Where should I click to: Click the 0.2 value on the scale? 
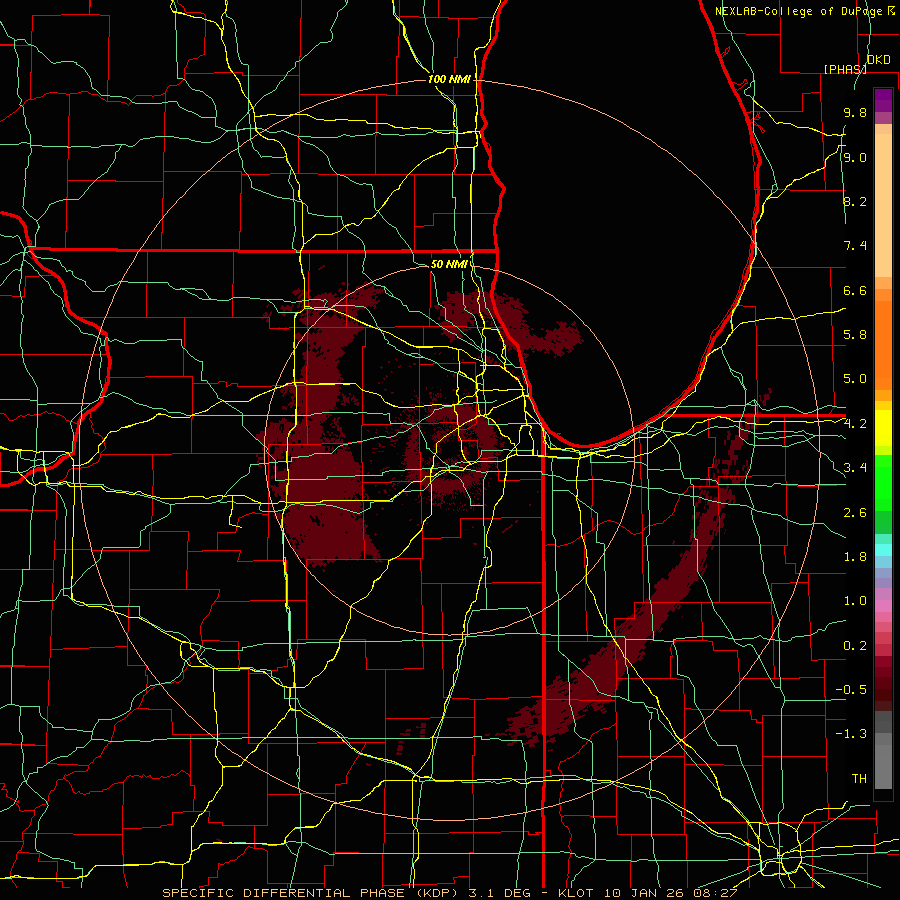click(x=855, y=646)
